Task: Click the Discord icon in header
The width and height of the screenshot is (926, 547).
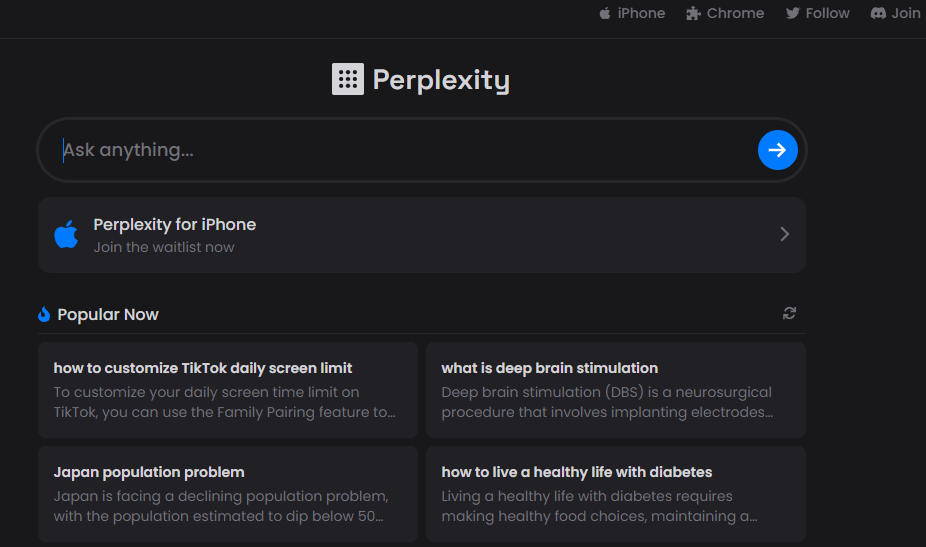Action: tap(878, 13)
